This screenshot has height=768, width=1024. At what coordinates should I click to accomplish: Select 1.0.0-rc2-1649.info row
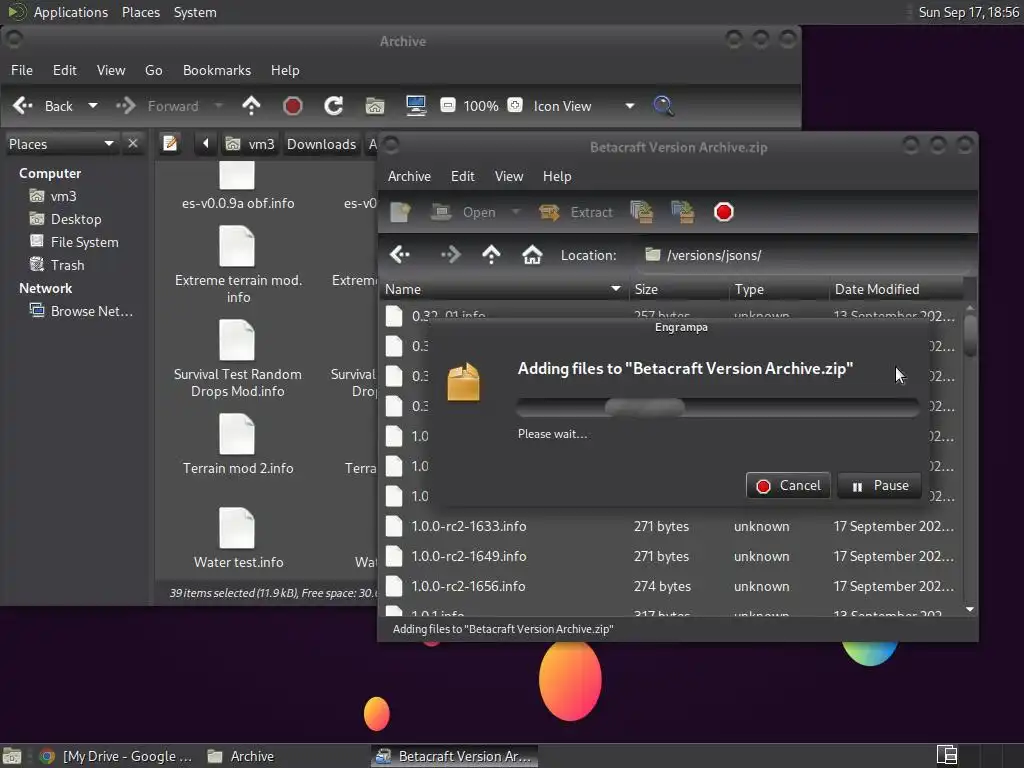point(671,556)
